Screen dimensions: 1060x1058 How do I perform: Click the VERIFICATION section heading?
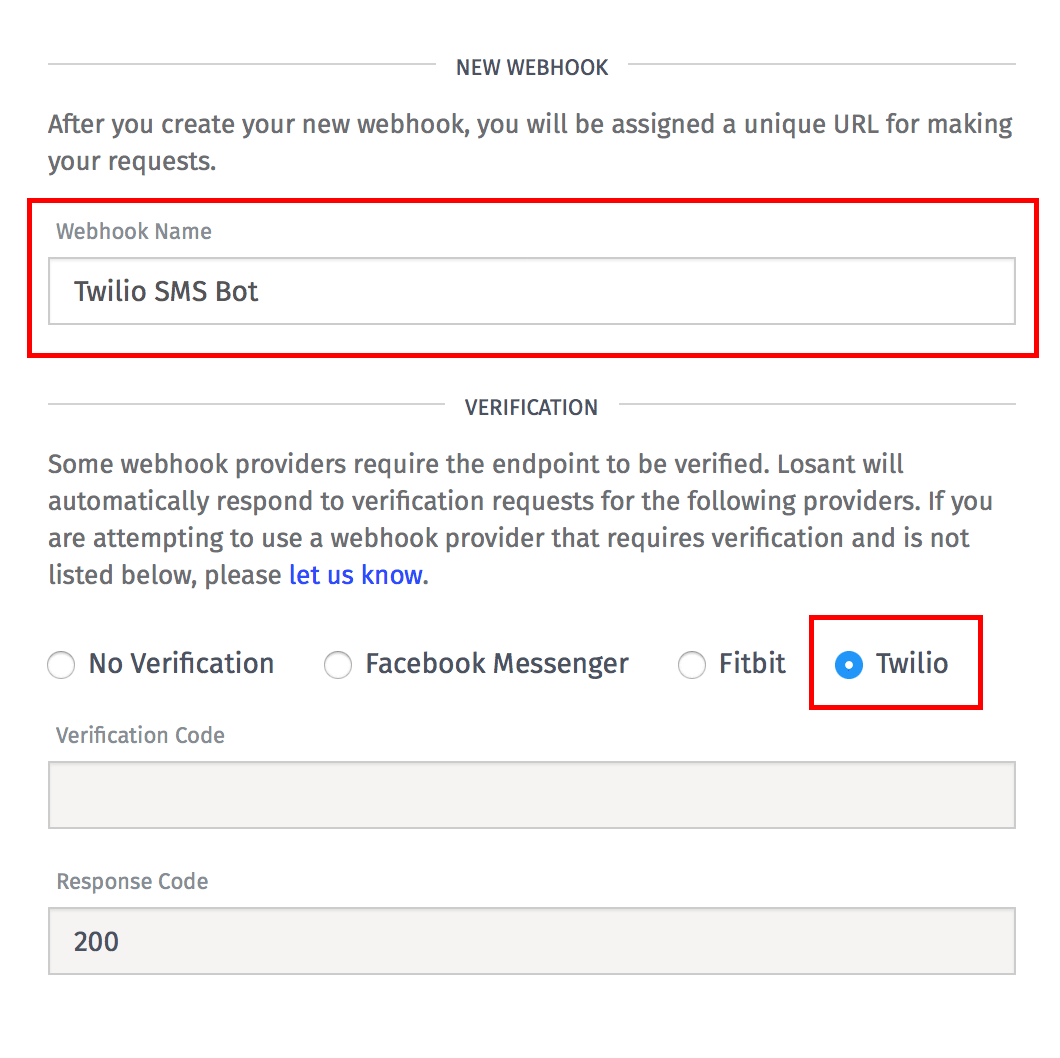pyautogui.click(x=531, y=408)
